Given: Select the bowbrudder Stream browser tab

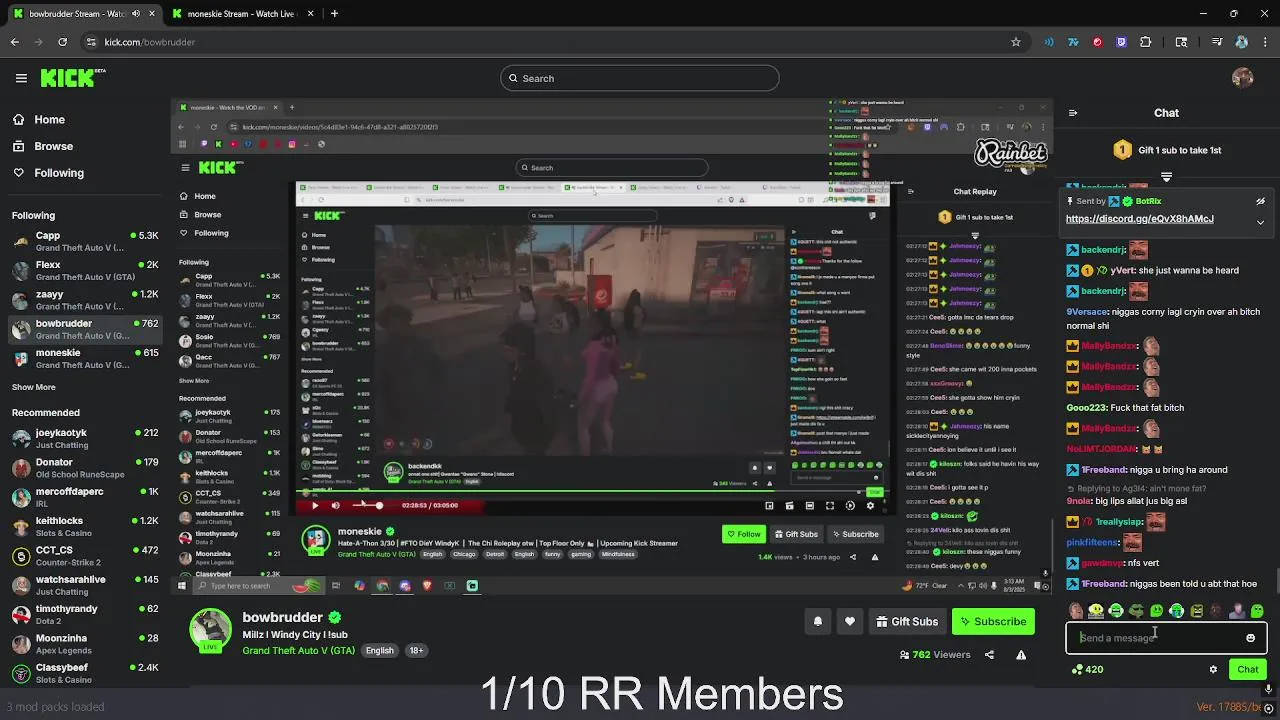Looking at the screenshot, I should pyautogui.click(x=84, y=14).
